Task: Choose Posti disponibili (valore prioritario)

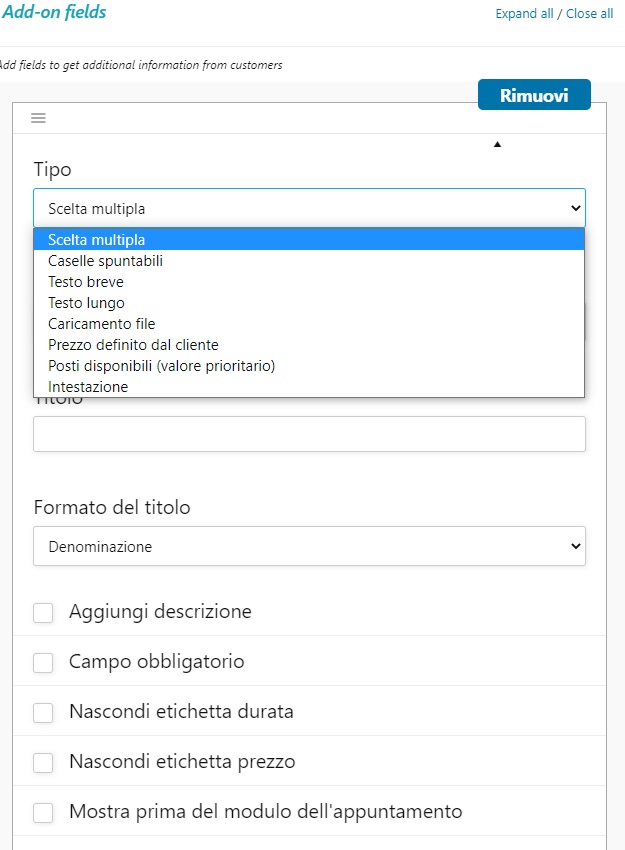Action: pyautogui.click(x=161, y=366)
